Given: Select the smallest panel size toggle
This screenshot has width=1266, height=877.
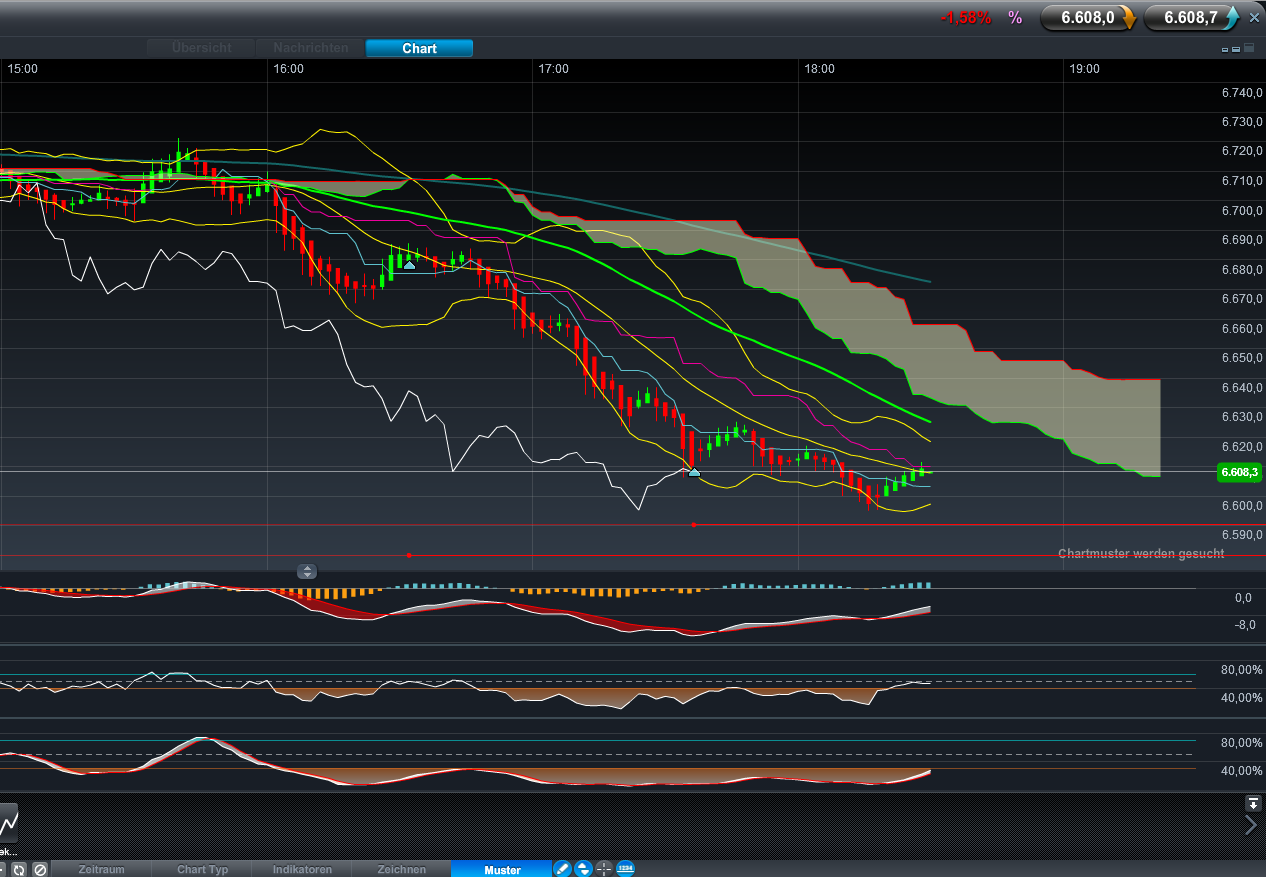Looking at the screenshot, I should click(1226, 48).
